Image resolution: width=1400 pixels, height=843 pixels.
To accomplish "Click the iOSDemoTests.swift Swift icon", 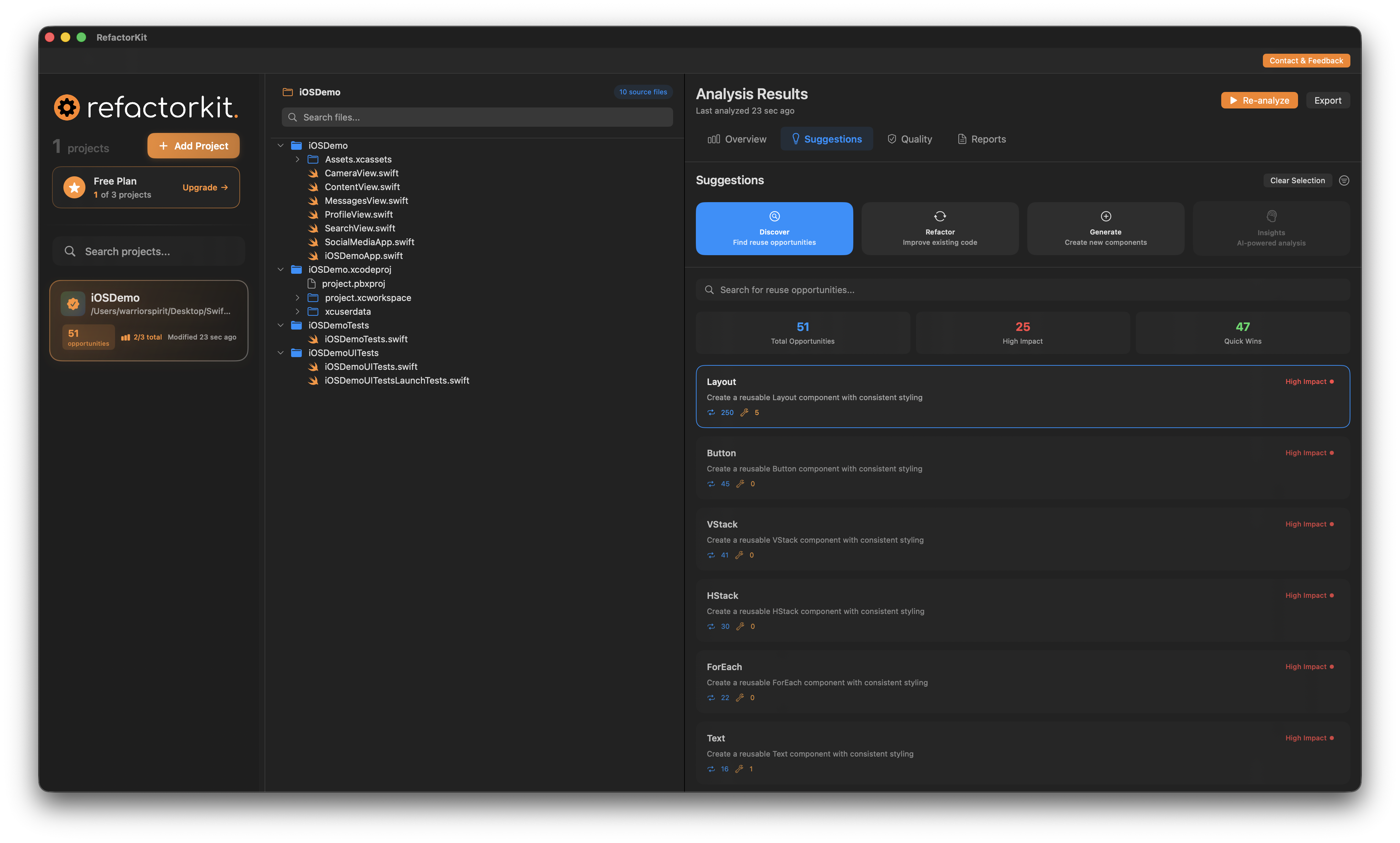I will click(313, 339).
